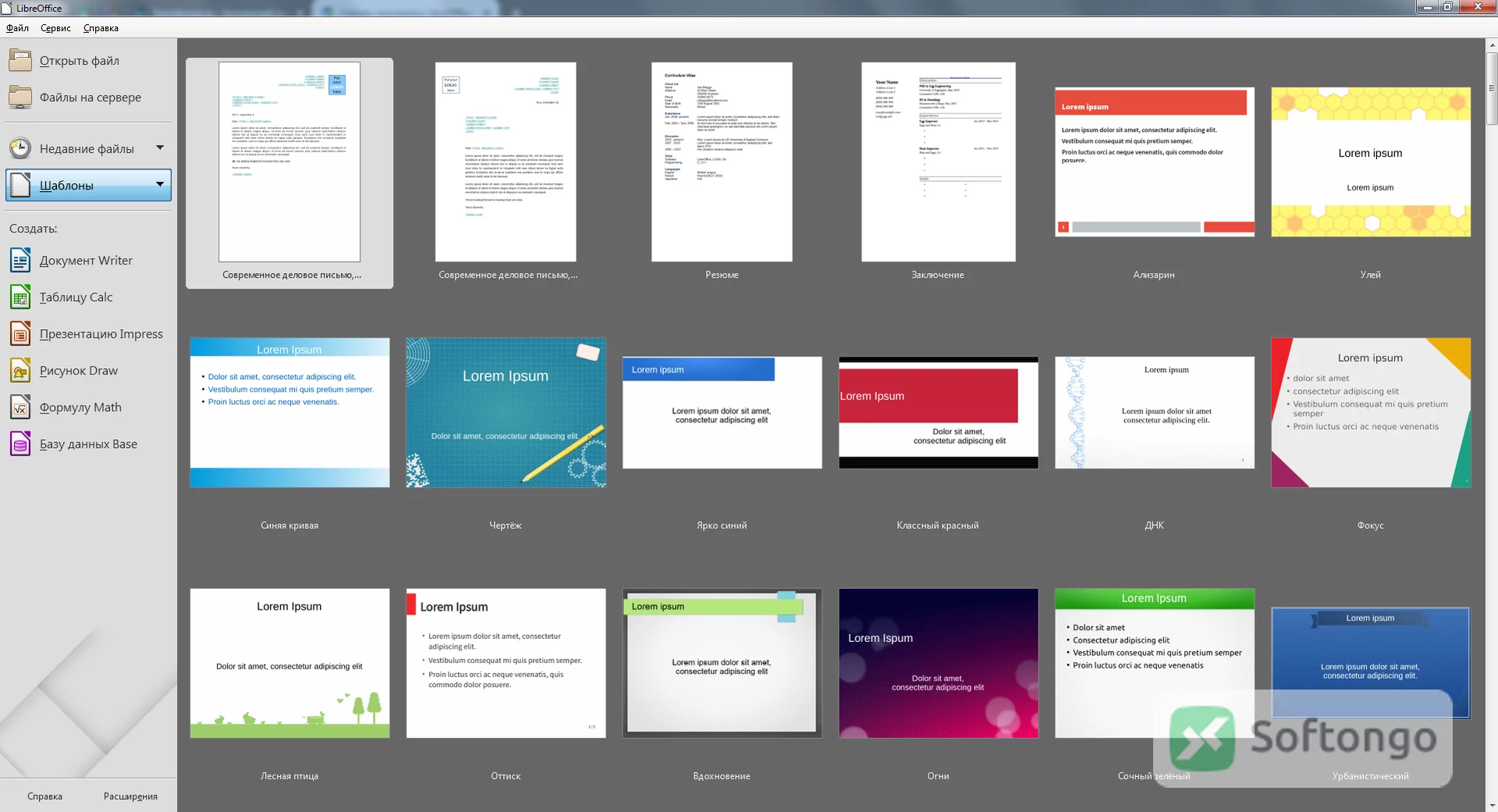The width and height of the screenshot is (1498, 812).
Task: Expand the Недавние файлы dropdown arrow
Action: [x=160, y=147]
